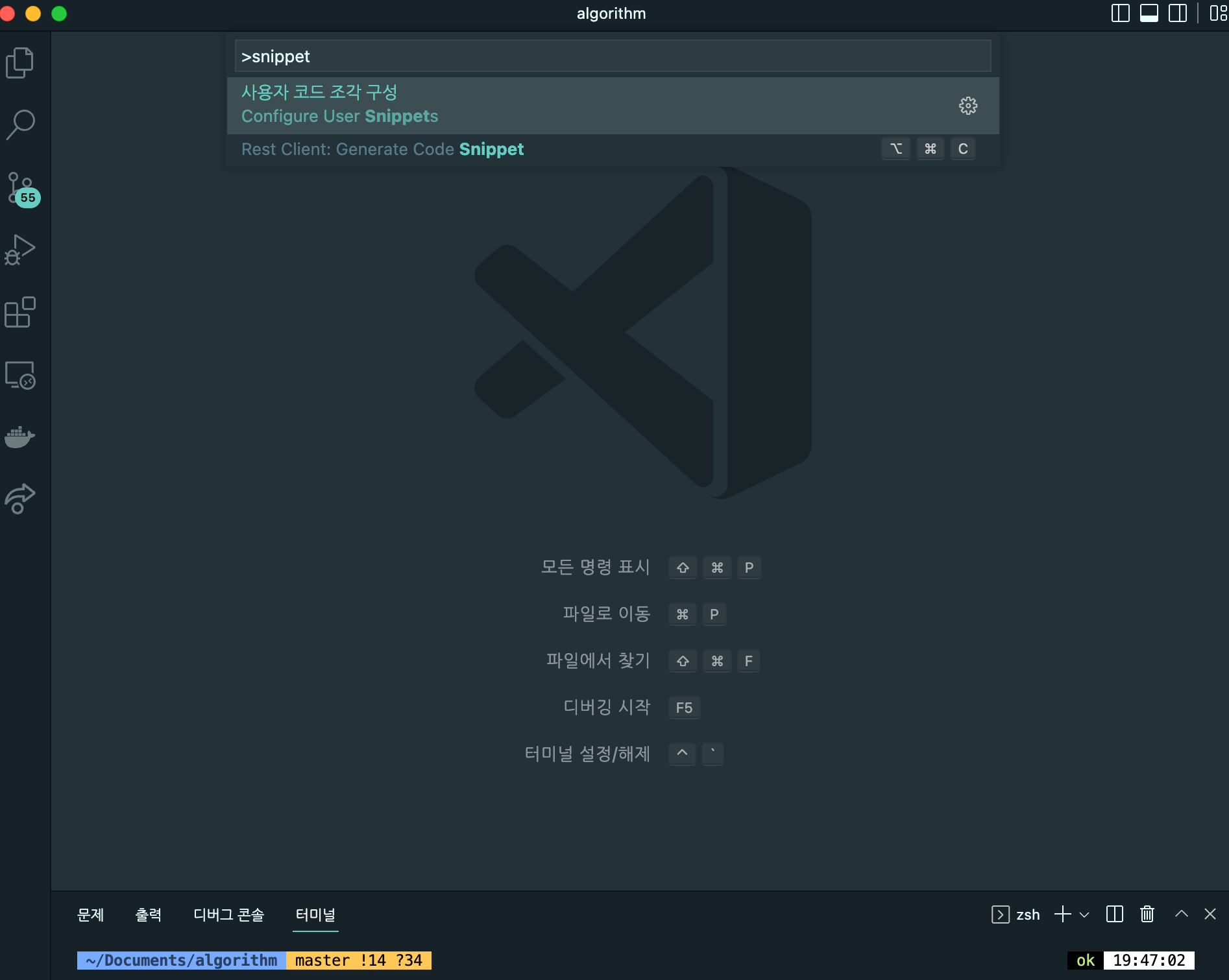Open Source Control with 55 changes
Screen dimensions: 1229x980
tap(22, 189)
